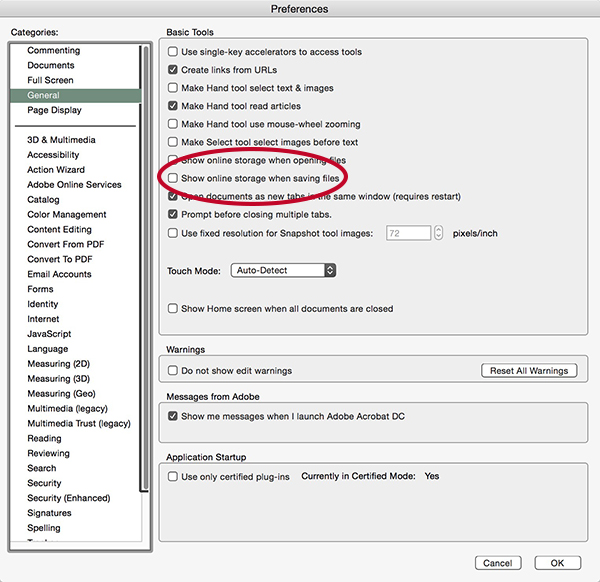Enable fixed resolution for Snapshot tool images
600x582 pixels.
click(x=173, y=233)
